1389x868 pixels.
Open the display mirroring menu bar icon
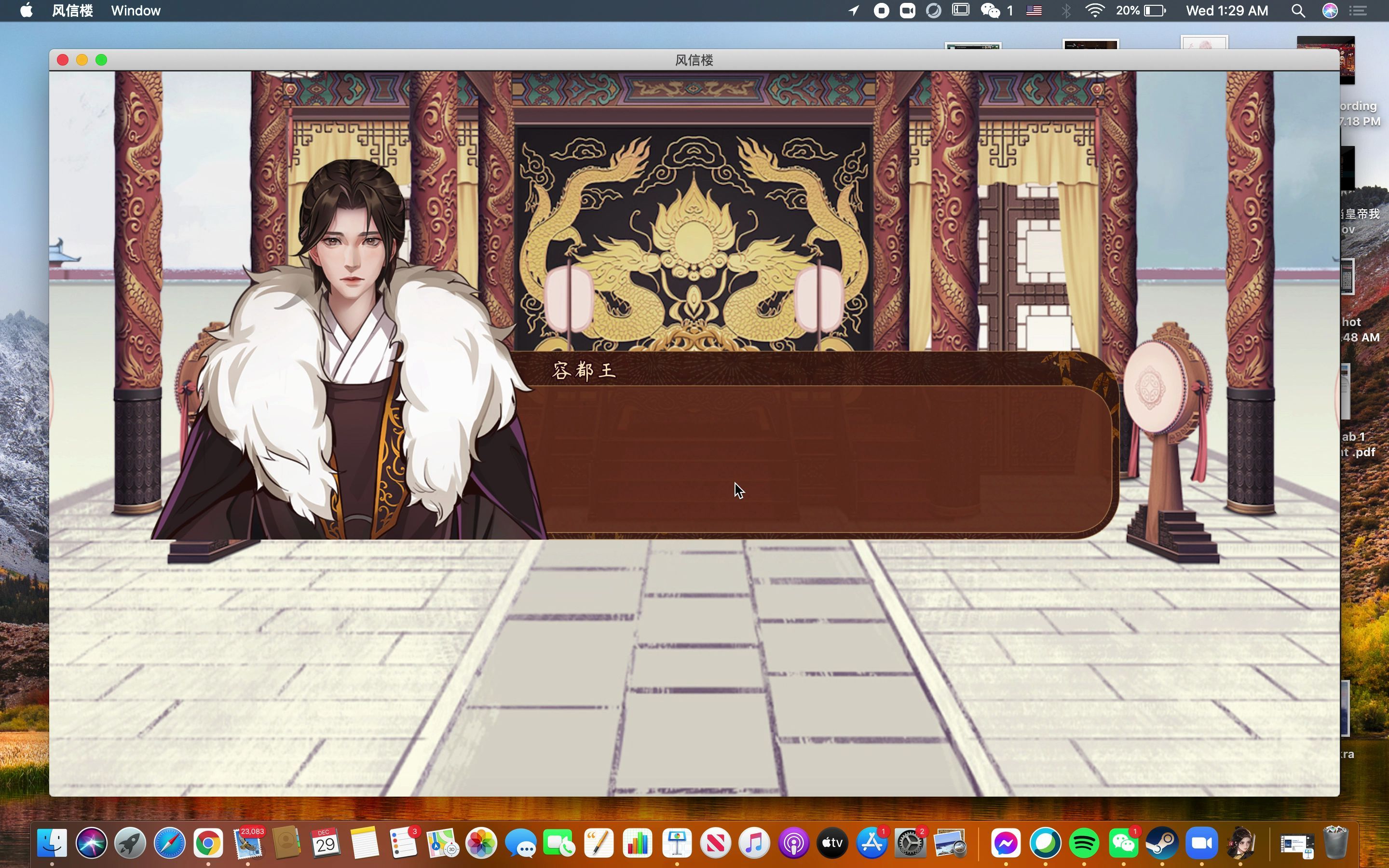[x=961, y=10]
